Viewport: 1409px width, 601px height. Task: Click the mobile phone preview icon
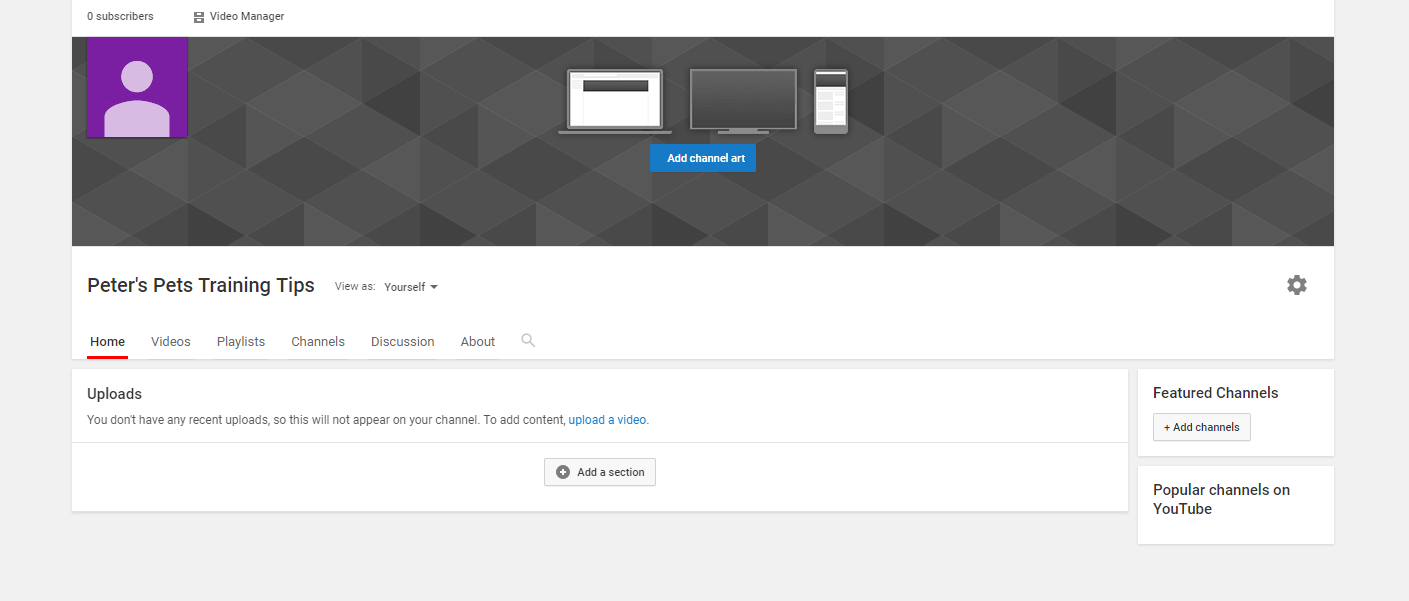click(830, 101)
